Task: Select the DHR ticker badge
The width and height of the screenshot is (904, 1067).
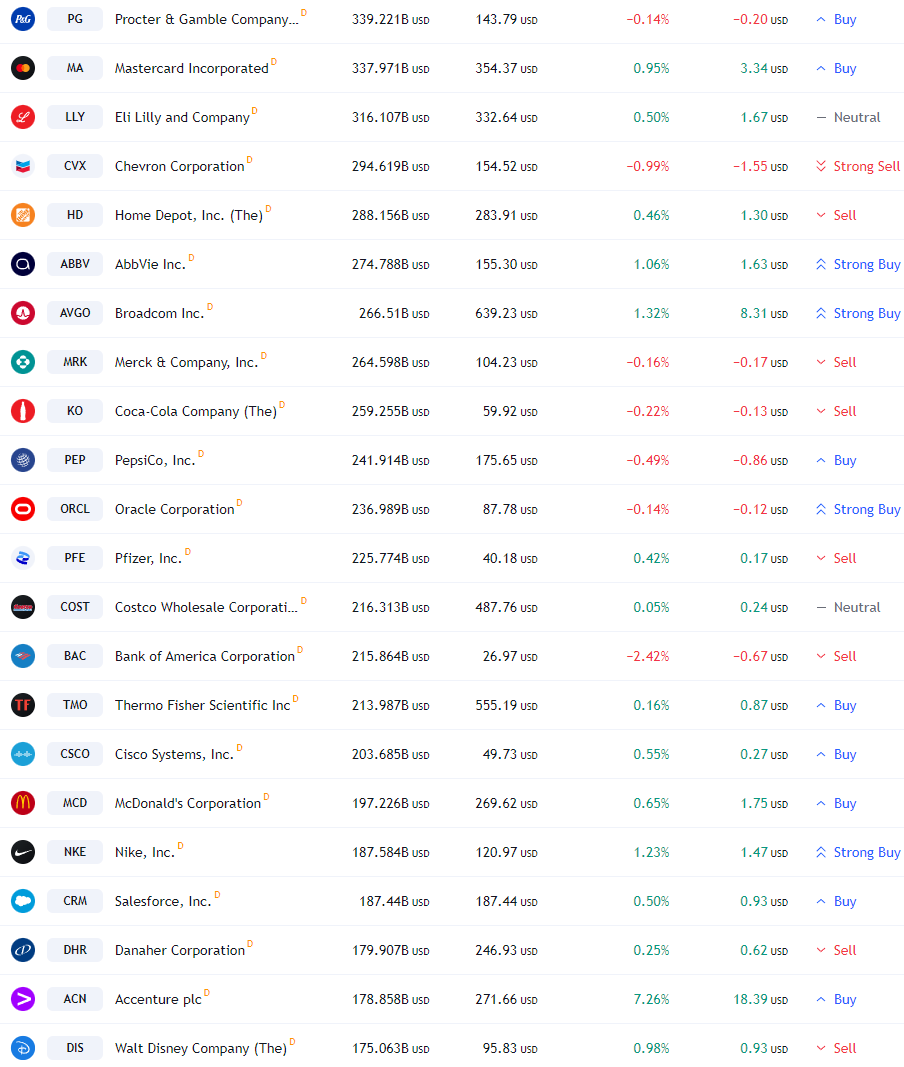Action: pyautogui.click(x=75, y=950)
